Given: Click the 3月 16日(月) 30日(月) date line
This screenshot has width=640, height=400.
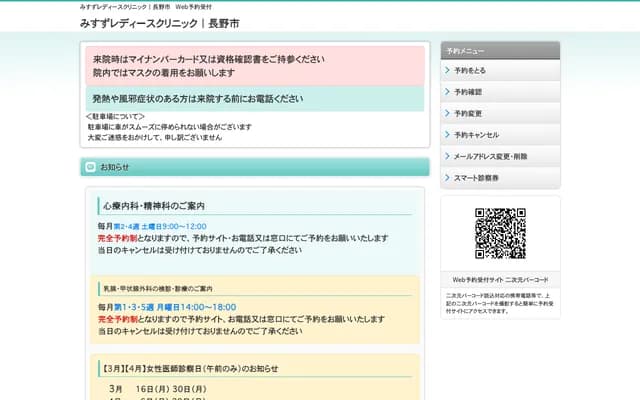Looking at the screenshot, I should tap(158, 389).
